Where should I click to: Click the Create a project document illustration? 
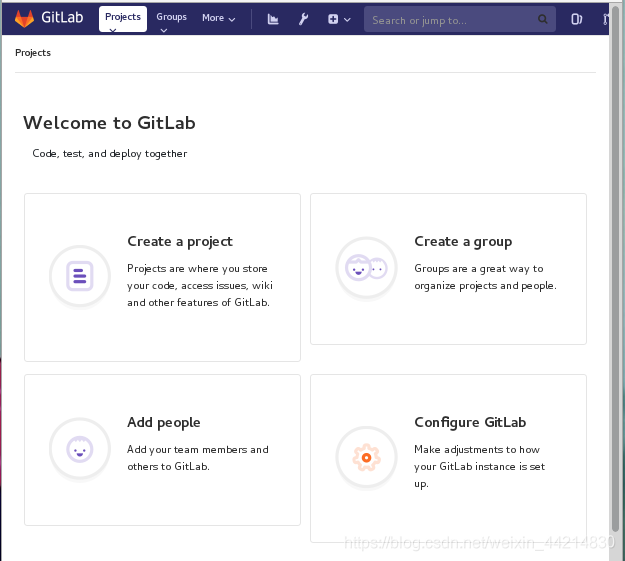tap(80, 276)
